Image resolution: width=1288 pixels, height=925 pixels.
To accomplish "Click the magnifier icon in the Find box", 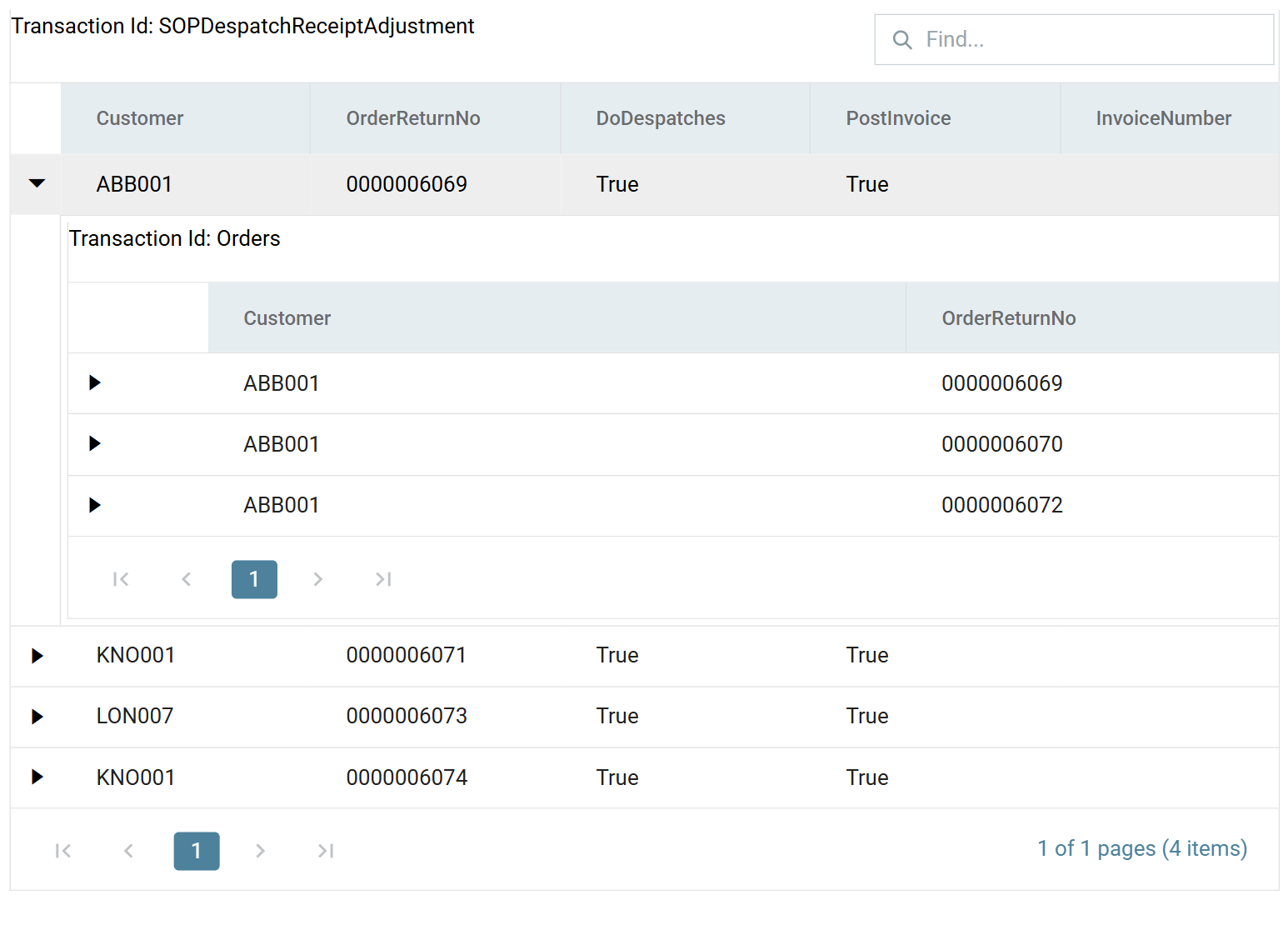I will (x=902, y=40).
